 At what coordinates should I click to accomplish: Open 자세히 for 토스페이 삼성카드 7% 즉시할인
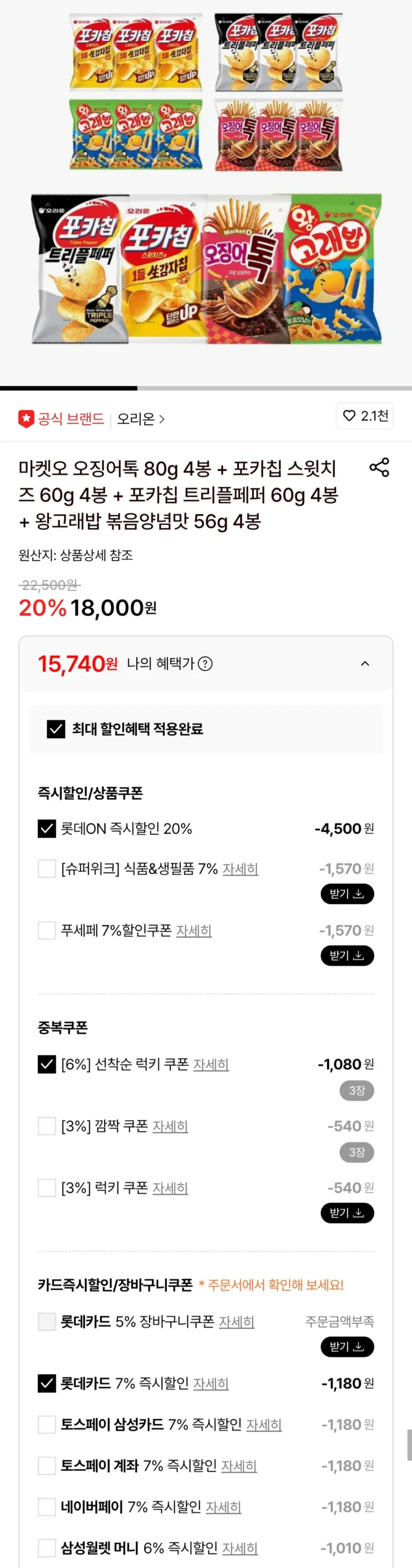coord(263,1424)
